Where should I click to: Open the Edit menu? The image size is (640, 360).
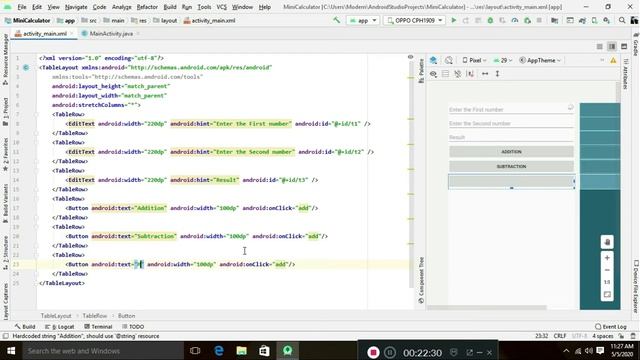click(37, 7)
